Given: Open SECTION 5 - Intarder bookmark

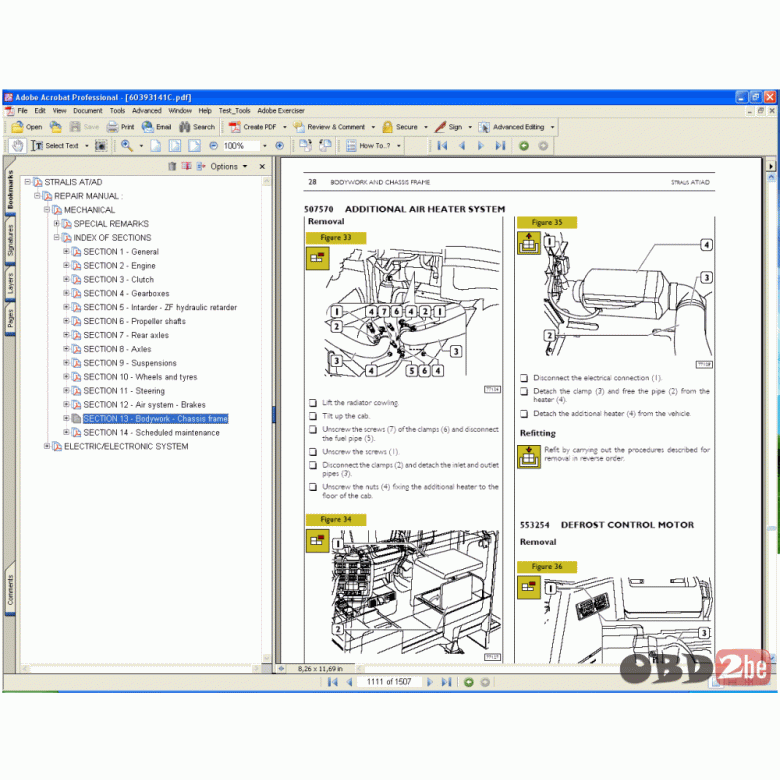Looking at the screenshot, I should [x=160, y=307].
